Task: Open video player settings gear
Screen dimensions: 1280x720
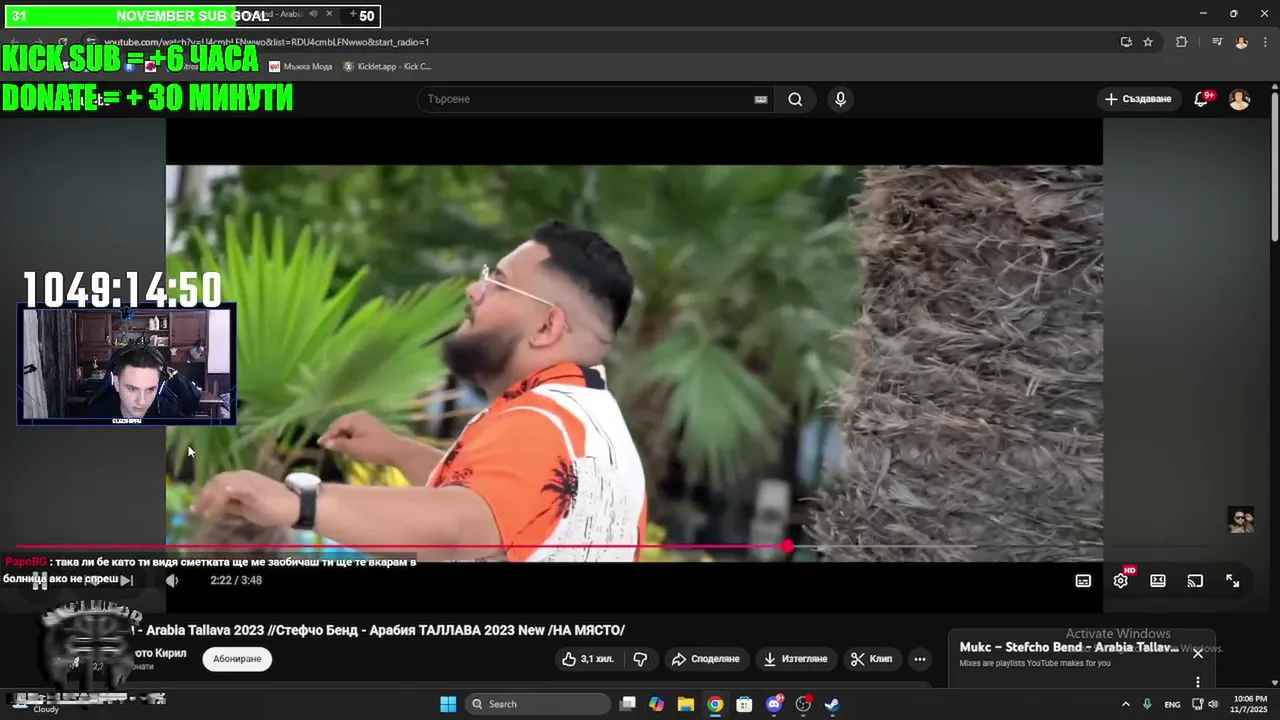Action: (1121, 580)
